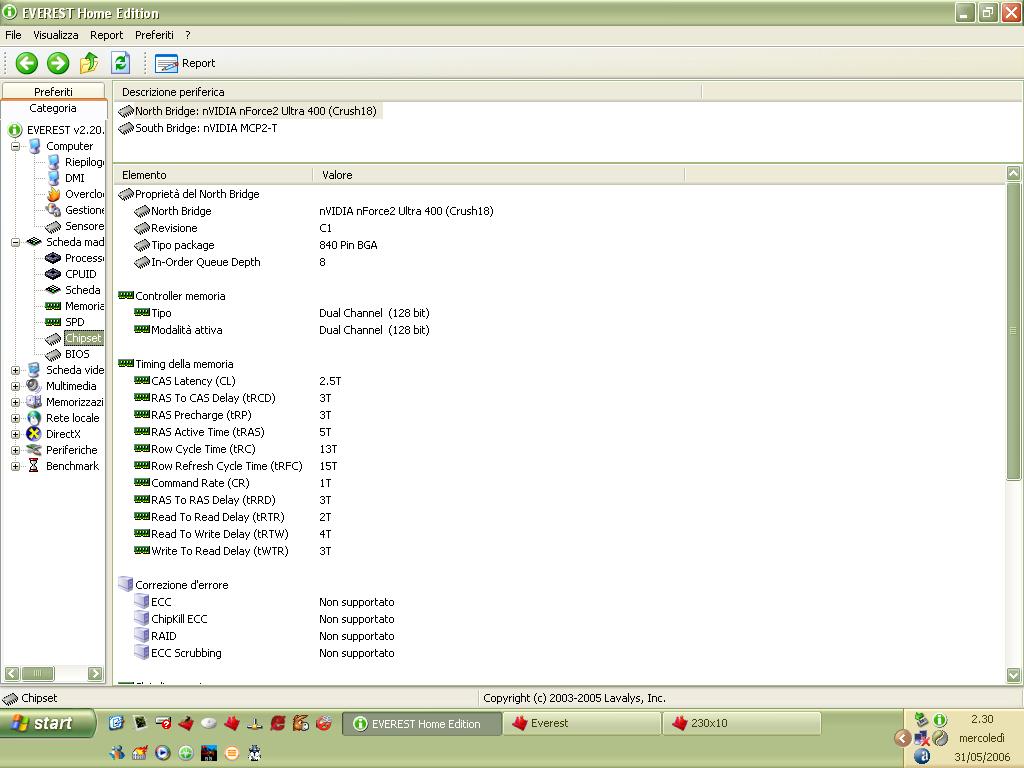Click the system tray clock showing 2.30
This screenshot has width=1024, height=768.
click(x=982, y=719)
